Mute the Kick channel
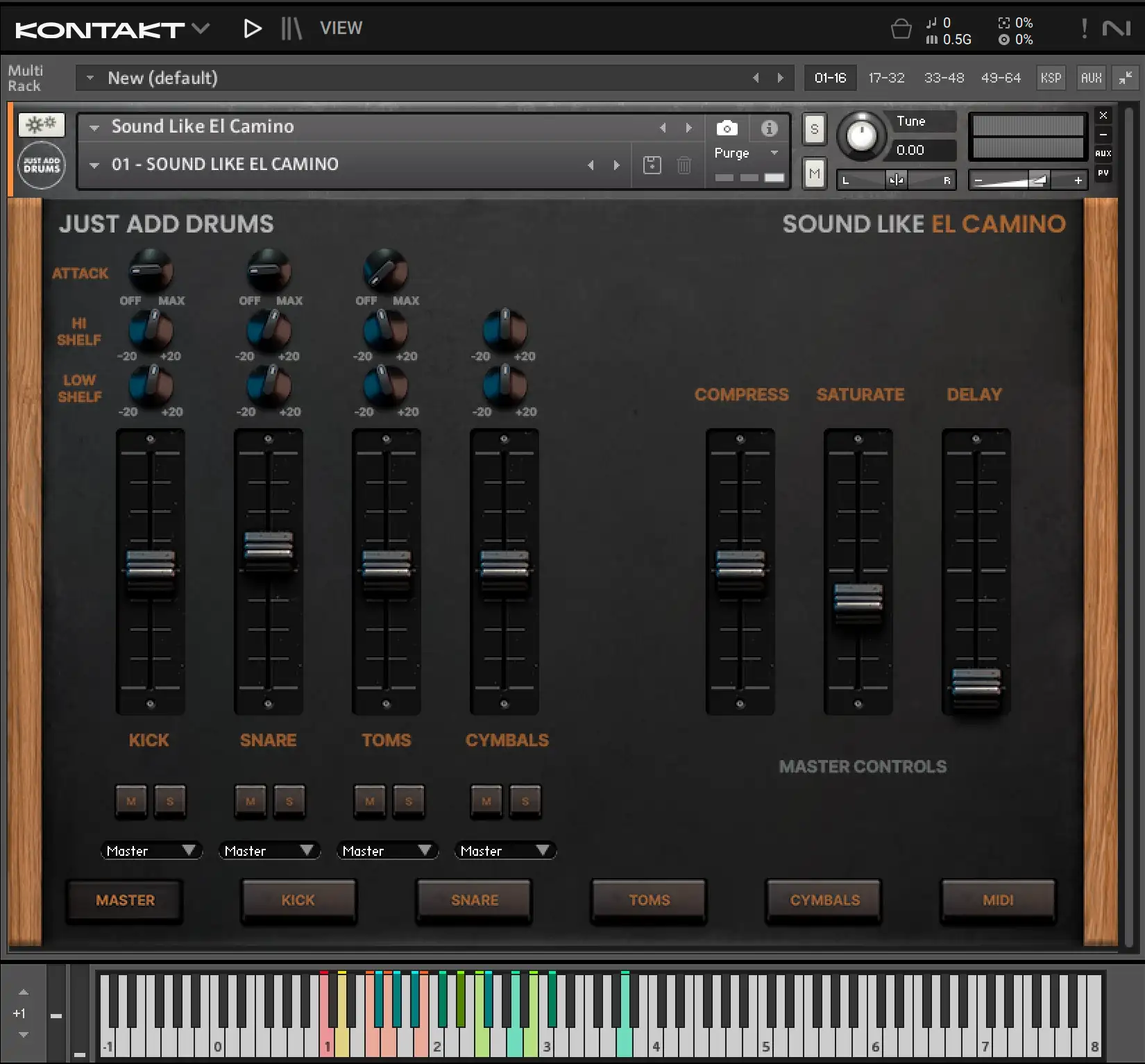This screenshot has height=1064, width=1145. tap(131, 801)
